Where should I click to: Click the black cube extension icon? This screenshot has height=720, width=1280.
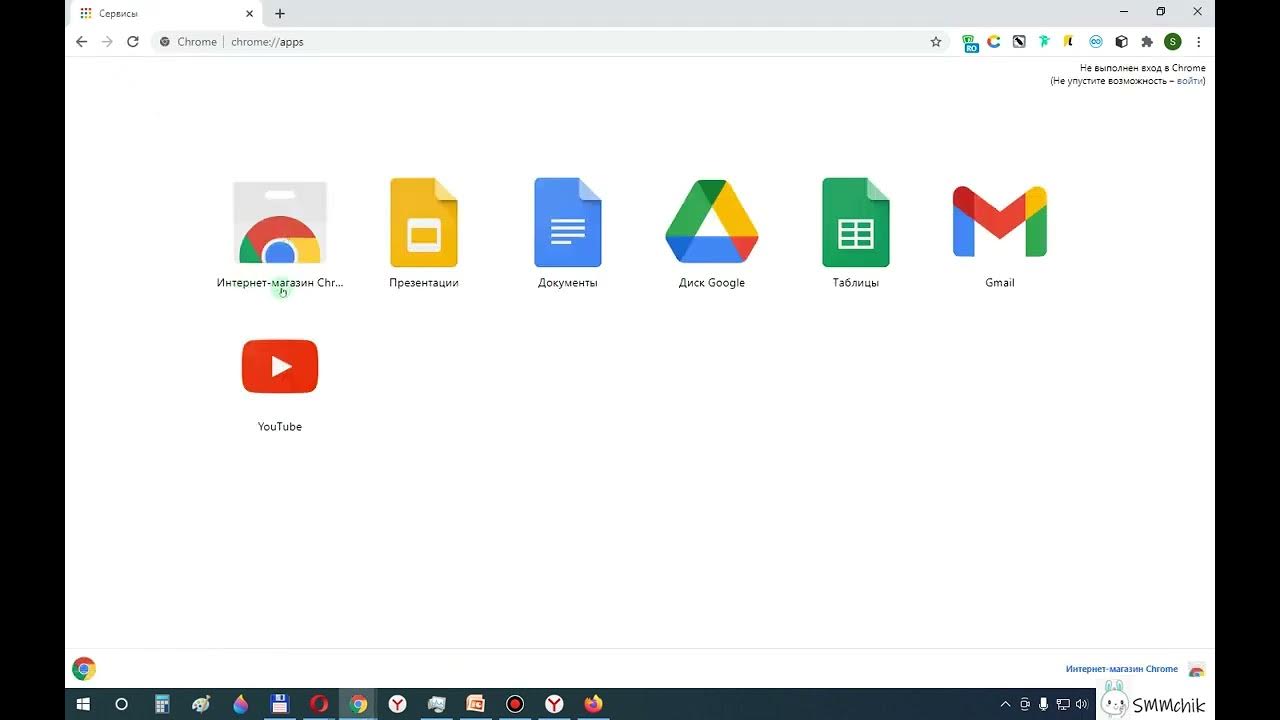coord(1121,42)
